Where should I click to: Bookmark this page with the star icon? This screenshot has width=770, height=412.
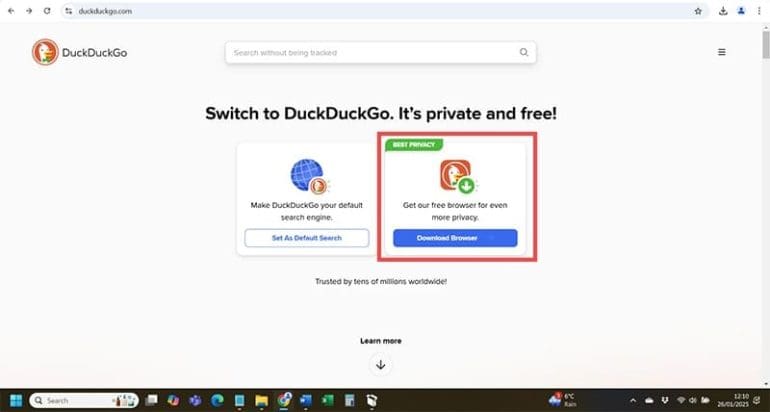click(x=698, y=10)
